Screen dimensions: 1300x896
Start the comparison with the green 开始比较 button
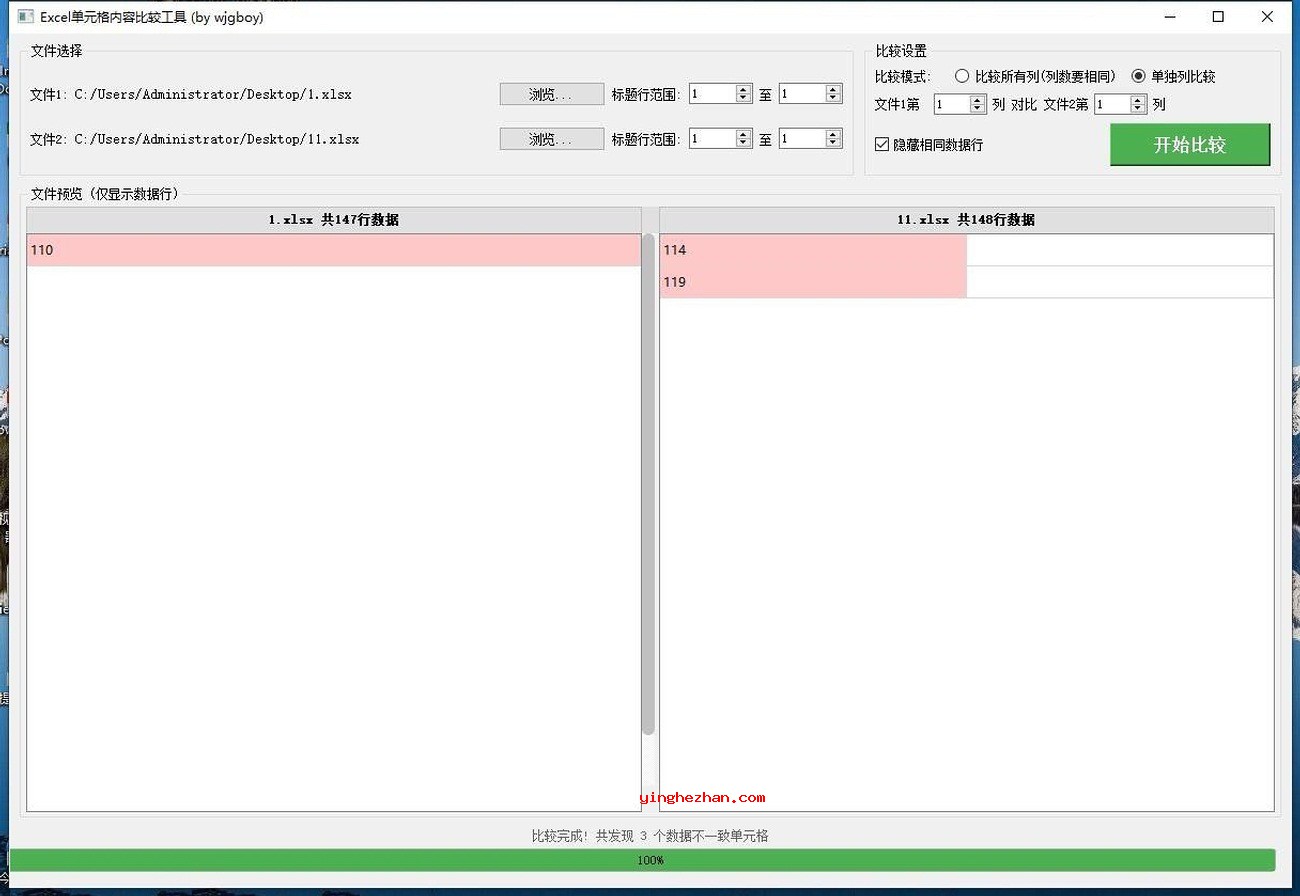1190,145
